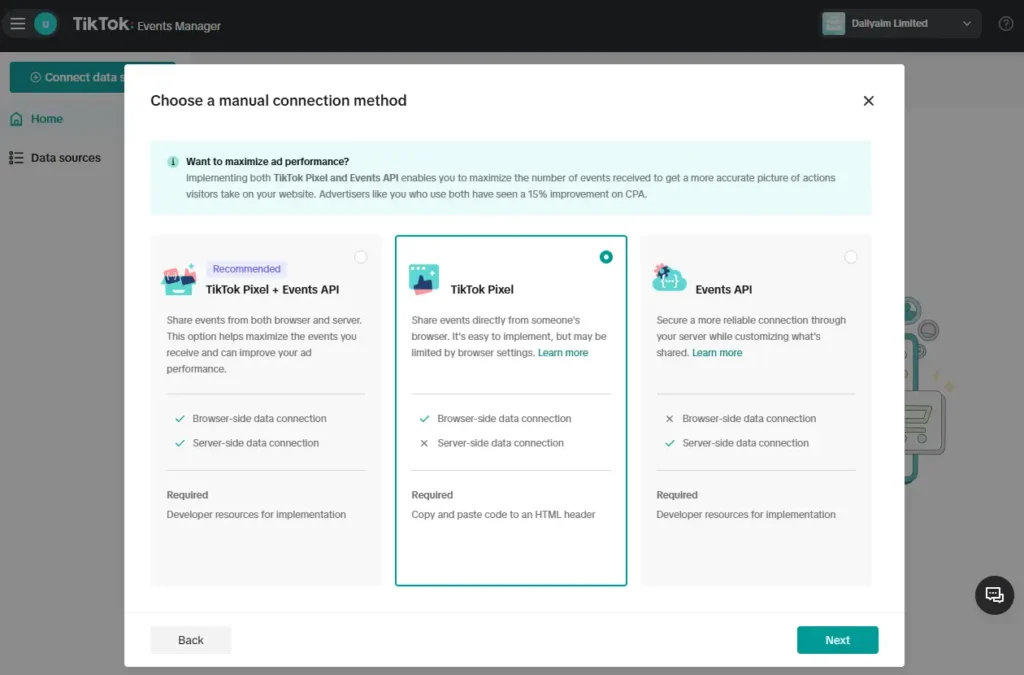Click the user avatar icon
The height and width of the screenshot is (675, 1024).
pos(45,24)
